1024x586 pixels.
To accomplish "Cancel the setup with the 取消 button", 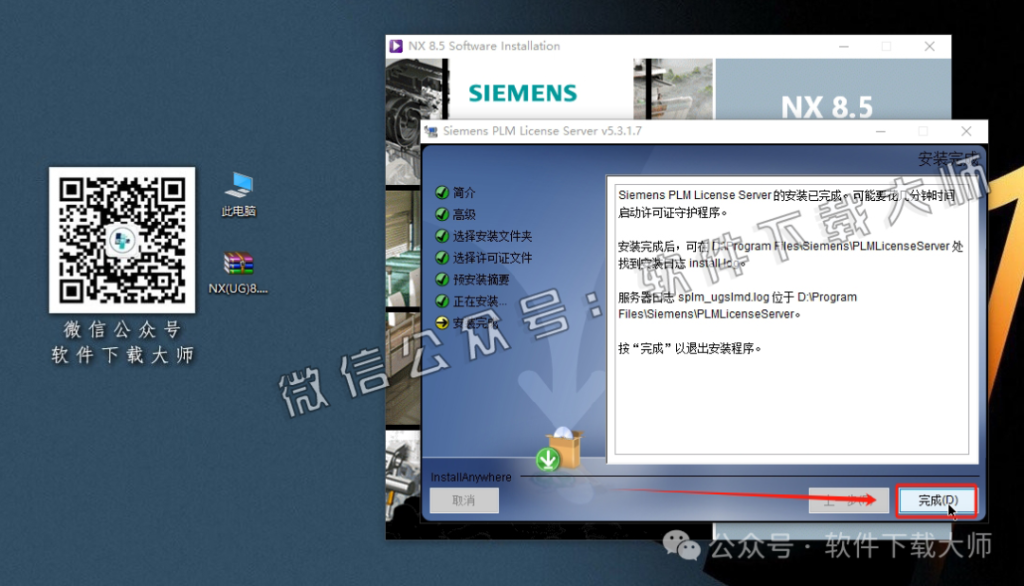I will point(463,500).
